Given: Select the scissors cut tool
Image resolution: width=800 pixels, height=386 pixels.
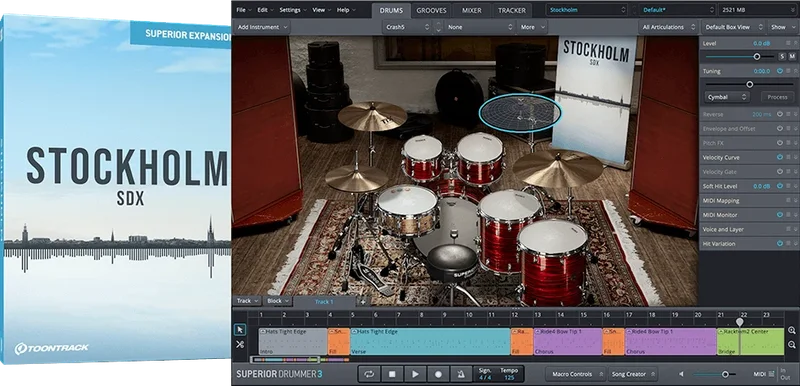Looking at the screenshot, I should pyautogui.click(x=240, y=345).
